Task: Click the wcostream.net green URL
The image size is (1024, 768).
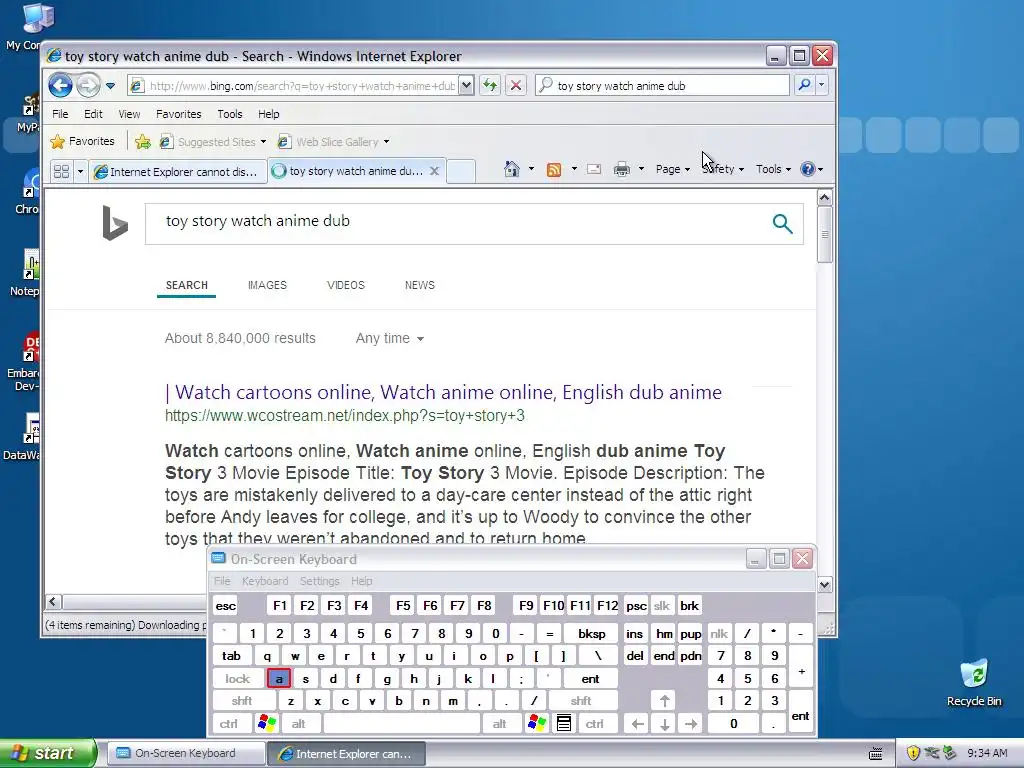Action: pos(345,415)
